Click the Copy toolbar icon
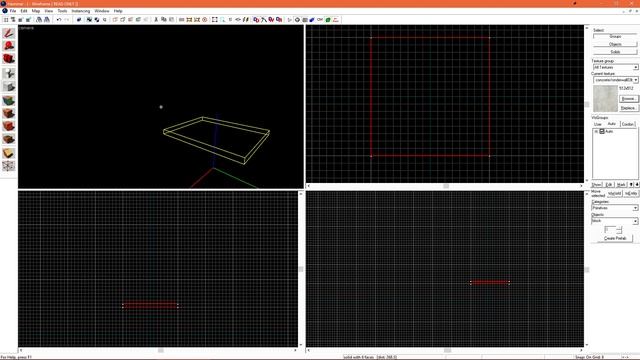Viewport: 640px width, 360px height. pyautogui.click(x=164, y=20)
